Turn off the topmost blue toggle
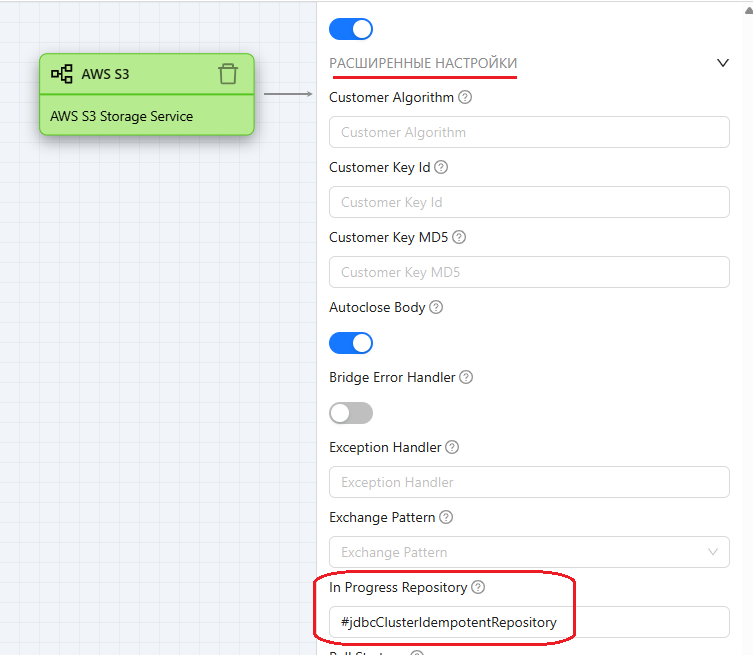This screenshot has height=655, width=753. click(351, 28)
